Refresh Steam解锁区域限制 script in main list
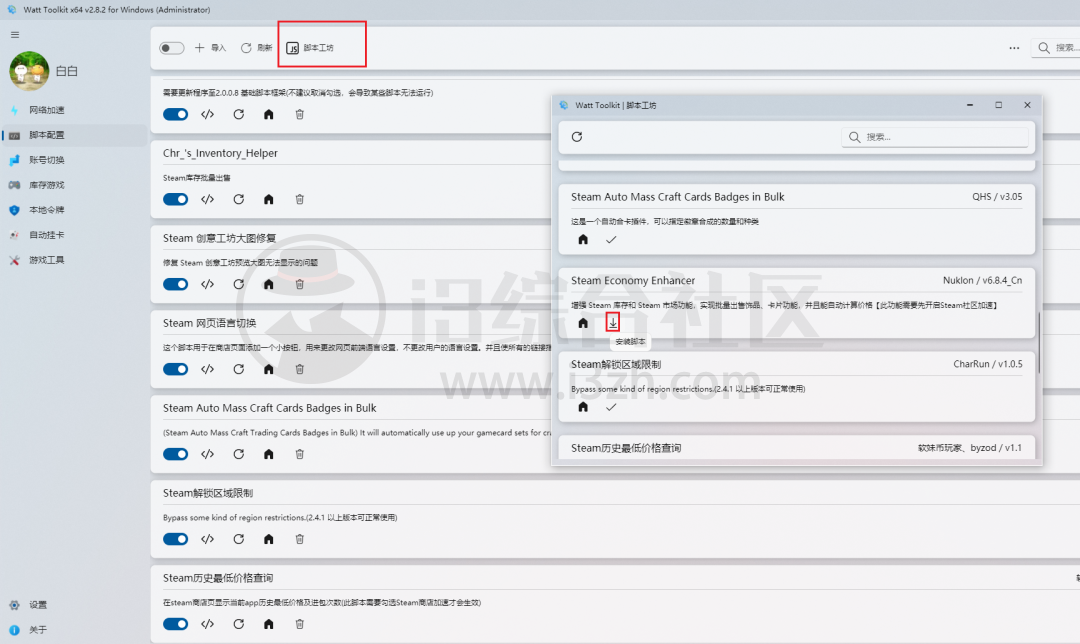Viewport: 1080px width, 644px height. [238, 539]
